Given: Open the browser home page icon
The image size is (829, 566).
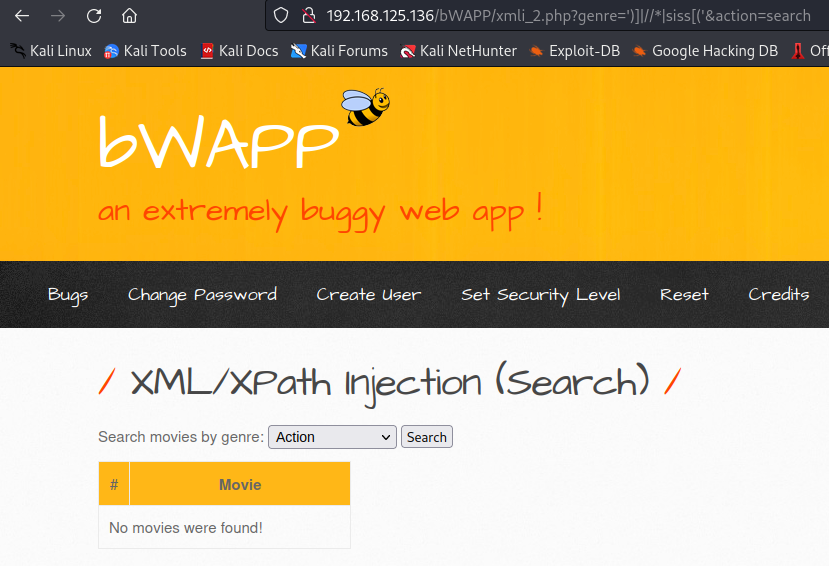Looking at the screenshot, I should pos(129,16).
